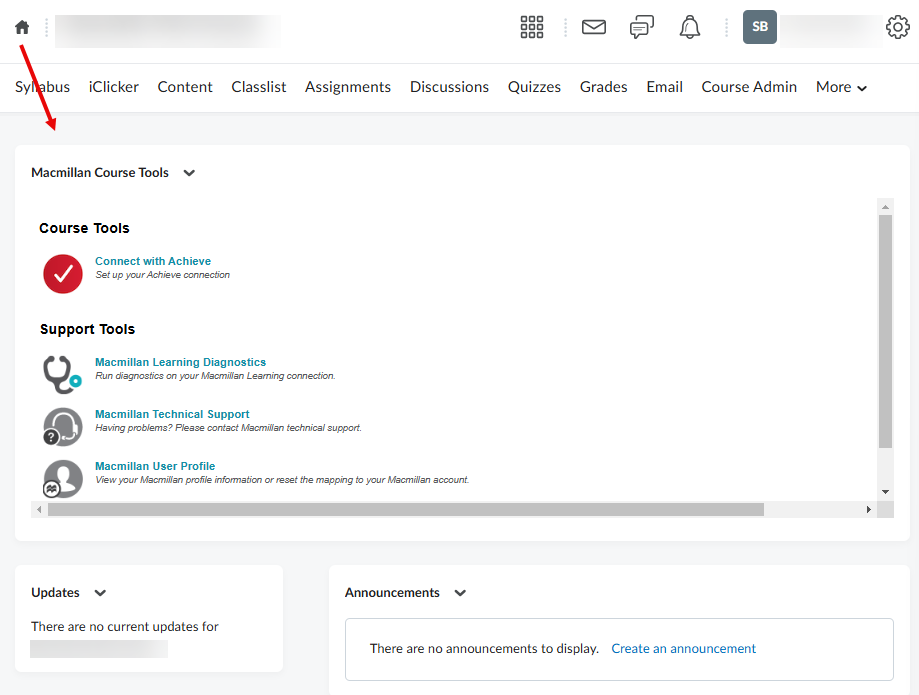Expand the Updates section chevron
The height and width of the screenshot is (695, 919).
point(100,593)
